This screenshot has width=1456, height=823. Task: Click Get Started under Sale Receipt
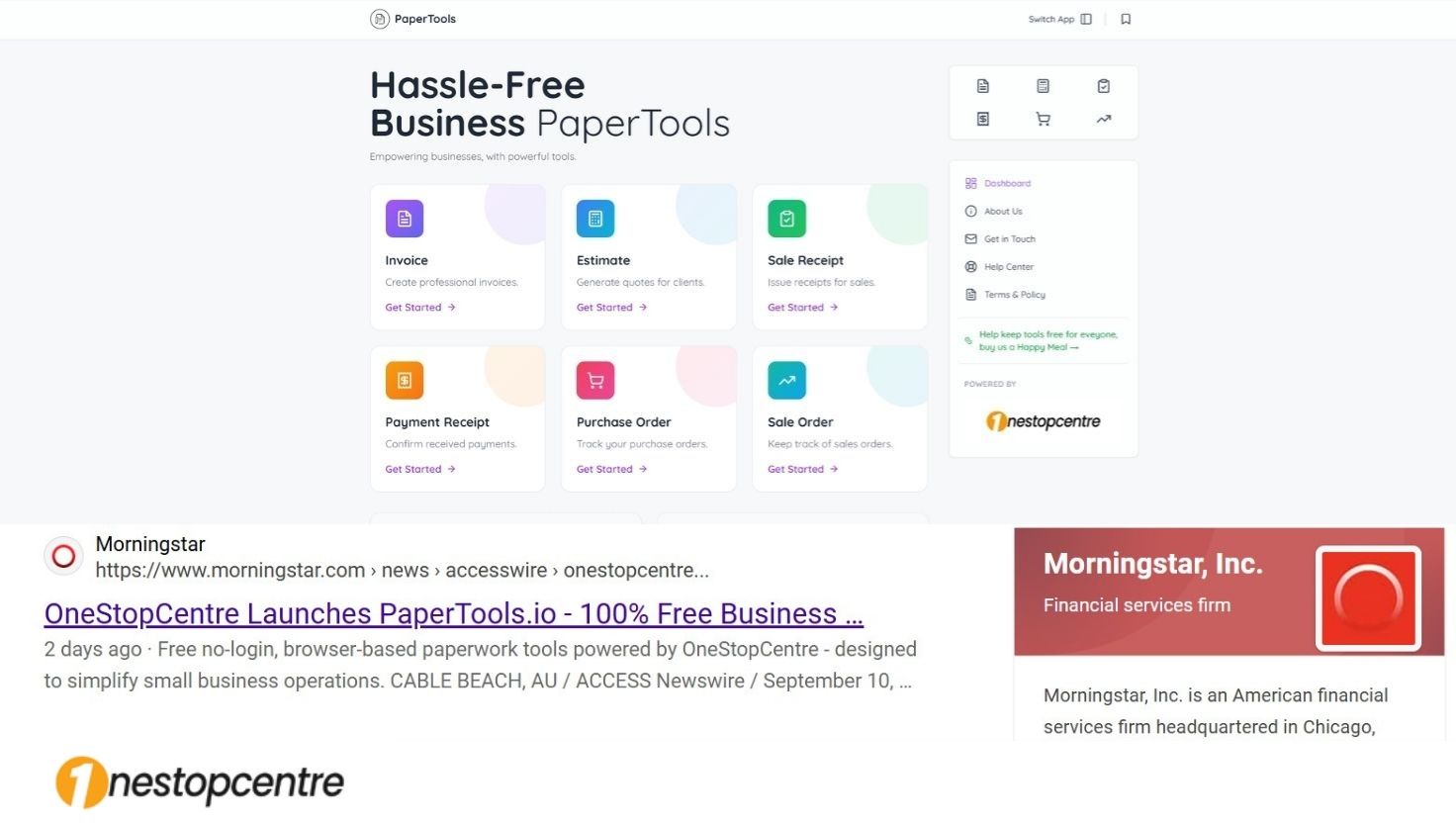coord(802,308)
